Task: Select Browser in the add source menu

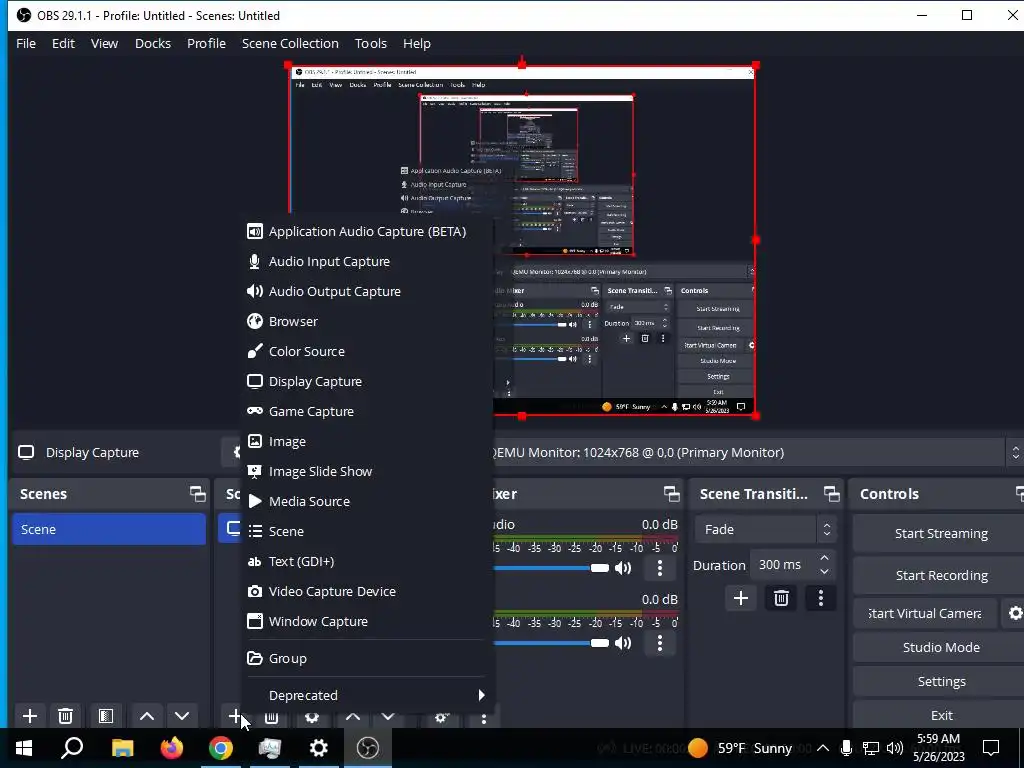Action: [368, 321]
